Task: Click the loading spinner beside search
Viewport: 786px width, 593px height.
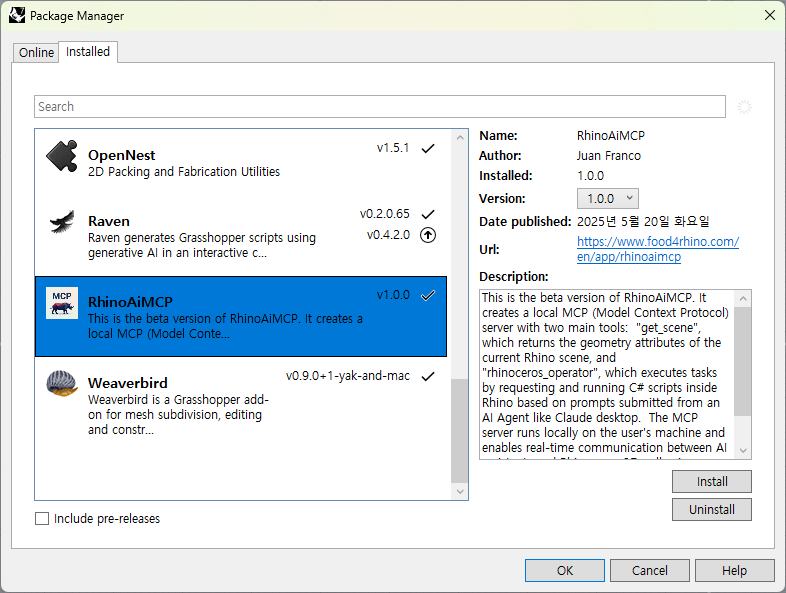Action: click(x=744, y=107)
